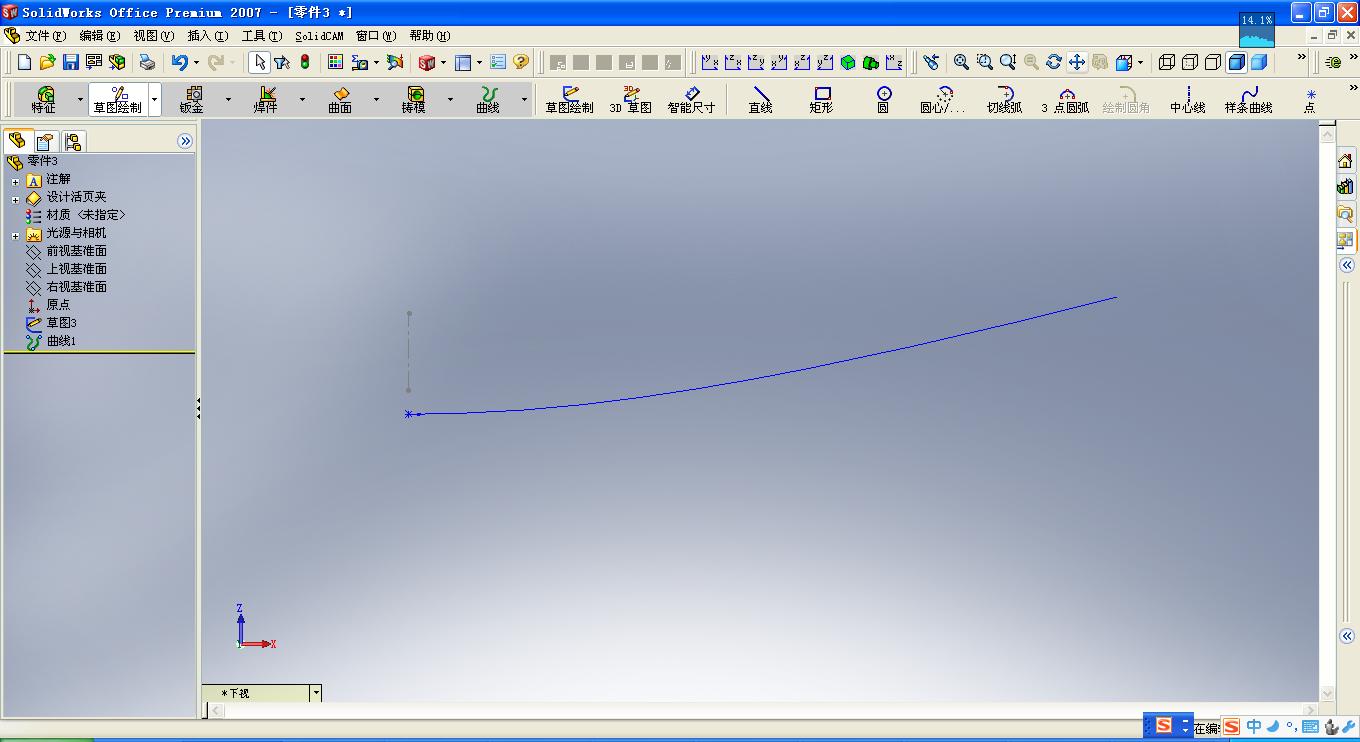Switch to the PropertyManager tab
1360x742 pixels.
click(x=46, y=141)
